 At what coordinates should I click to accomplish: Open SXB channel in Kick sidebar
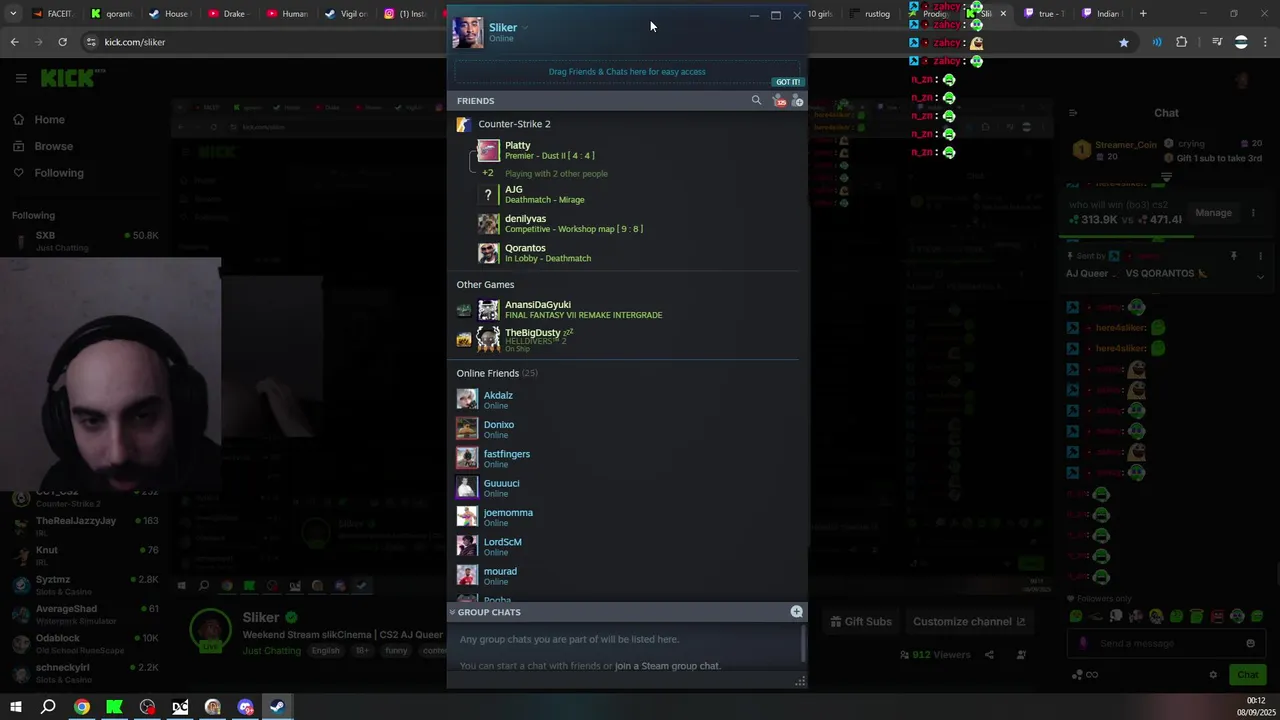click(84, 240)
